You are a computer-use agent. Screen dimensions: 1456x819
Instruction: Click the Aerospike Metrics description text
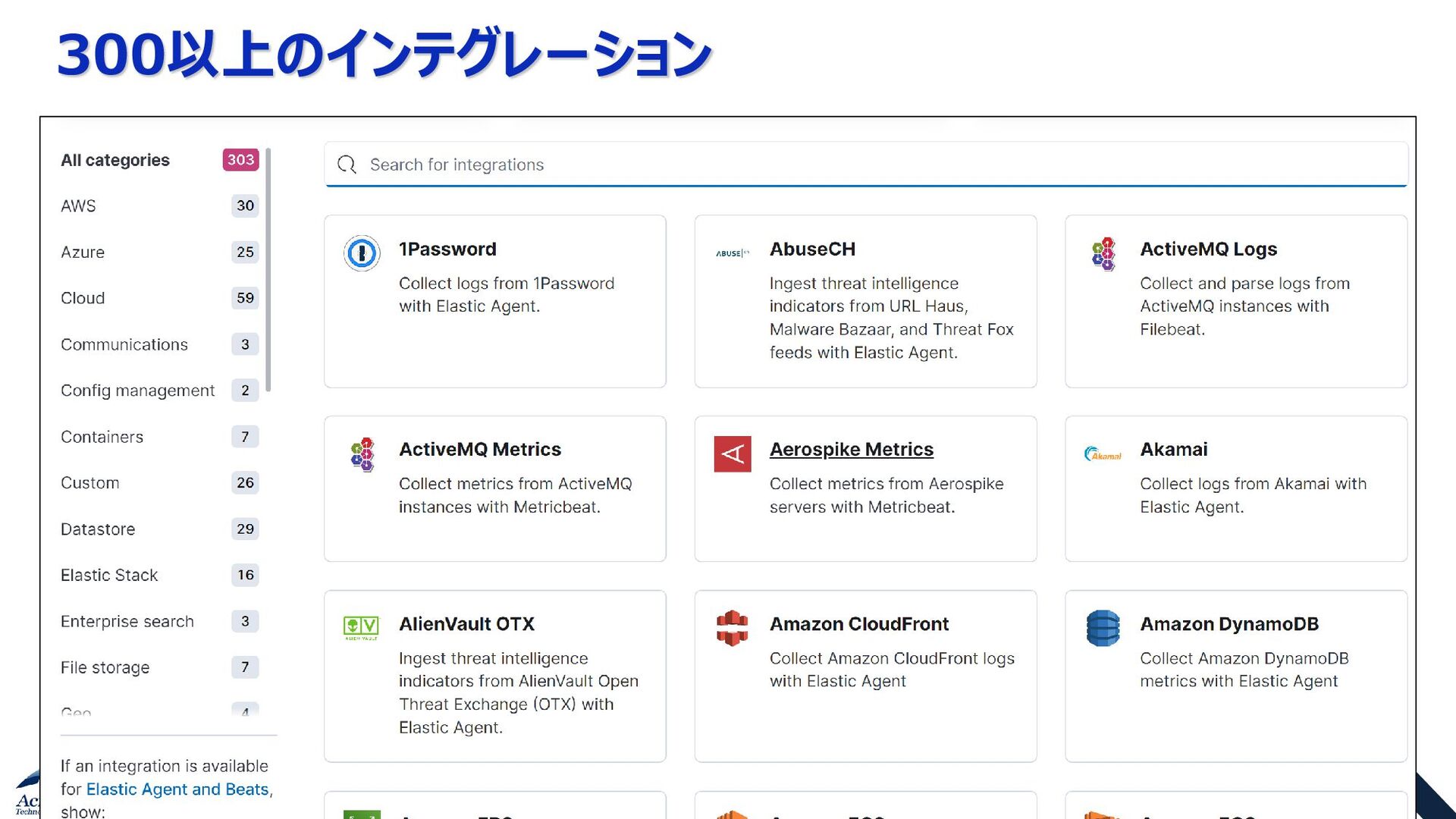pos(886,496)
